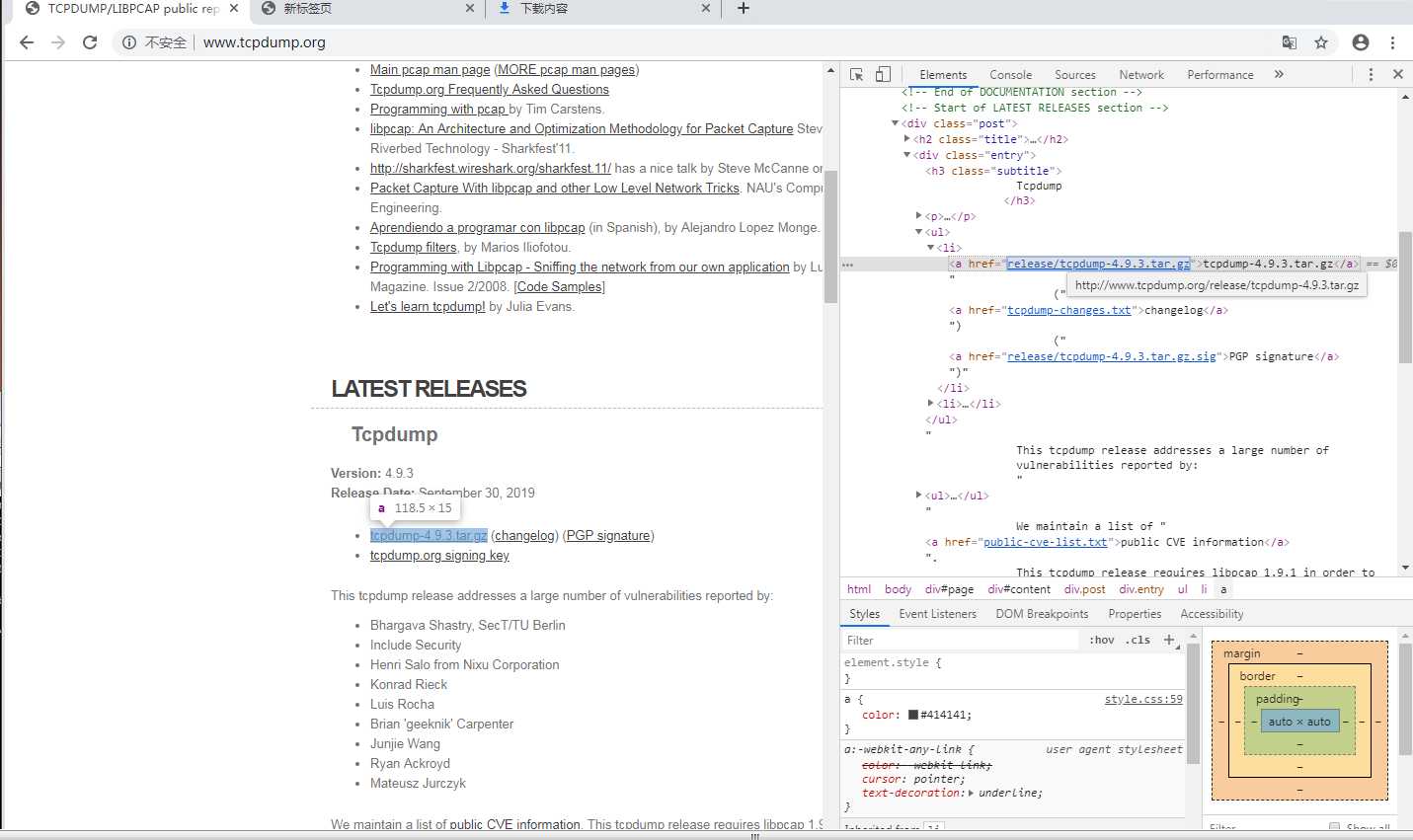Go back to the previous page
Viewport: 1413px width, 840px height.
click(x=27, y=42)
